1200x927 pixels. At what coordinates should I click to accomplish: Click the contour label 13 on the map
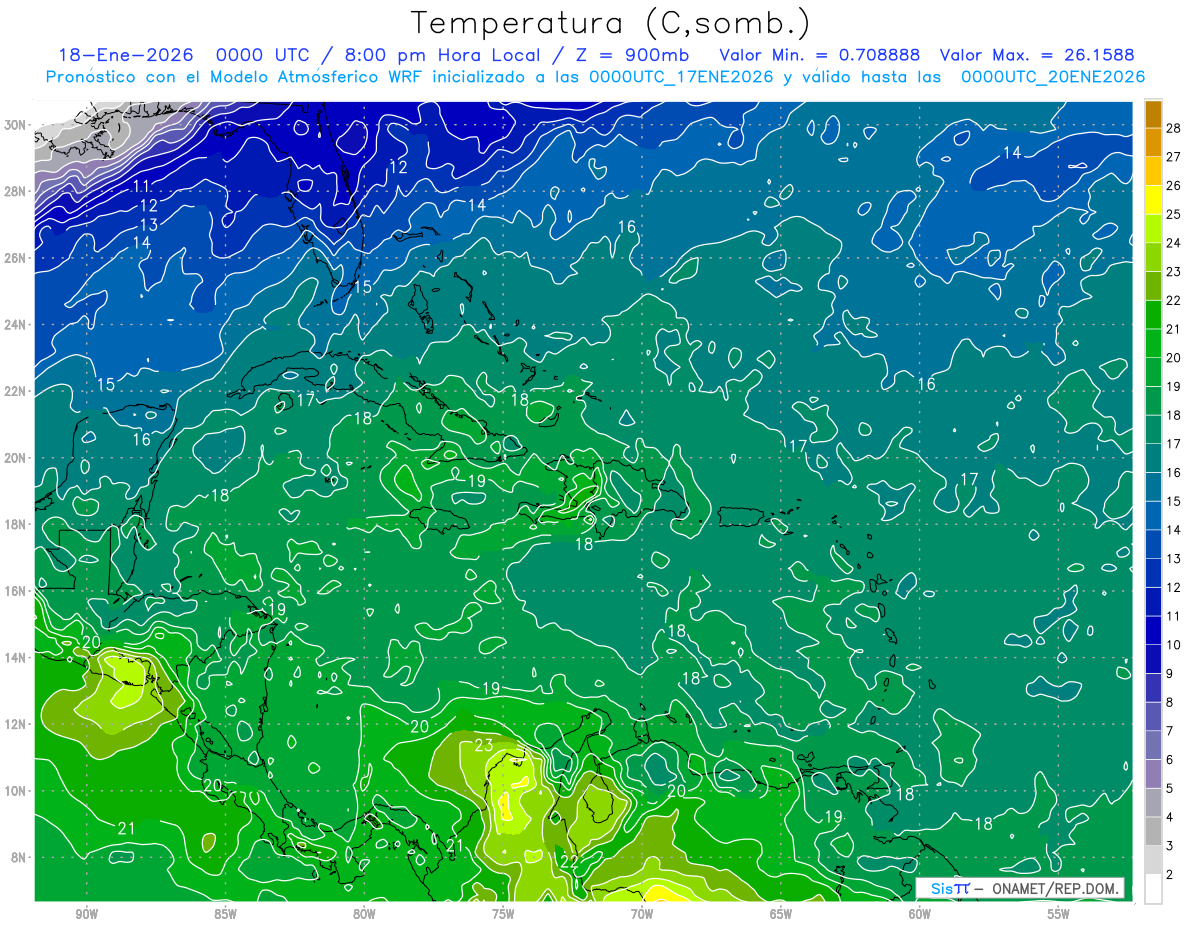[x=149, y=225]
